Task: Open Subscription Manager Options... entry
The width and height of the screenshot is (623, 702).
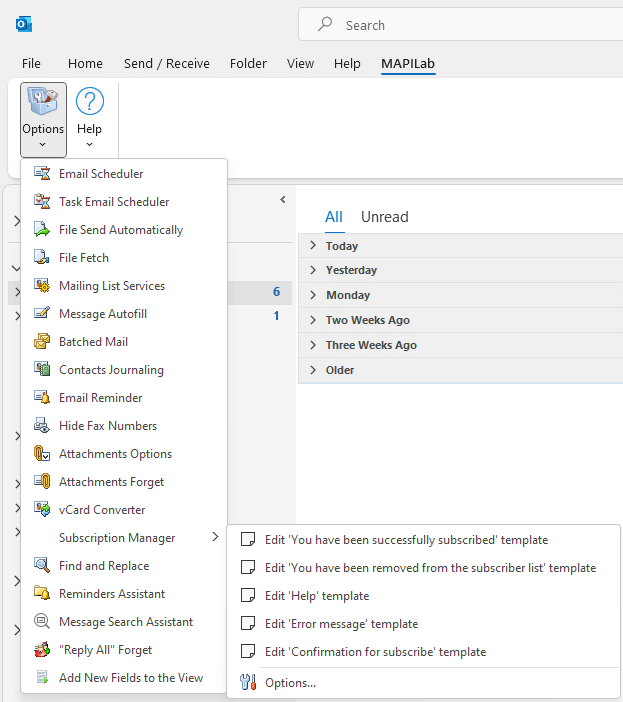Action: tap(290, 684)
